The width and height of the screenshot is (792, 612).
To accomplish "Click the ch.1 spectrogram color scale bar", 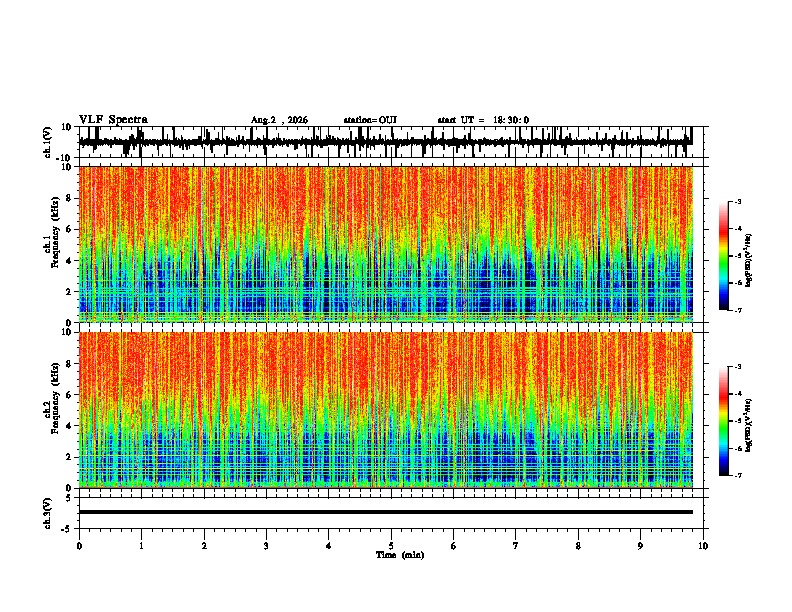I will (x=723, y=256).
